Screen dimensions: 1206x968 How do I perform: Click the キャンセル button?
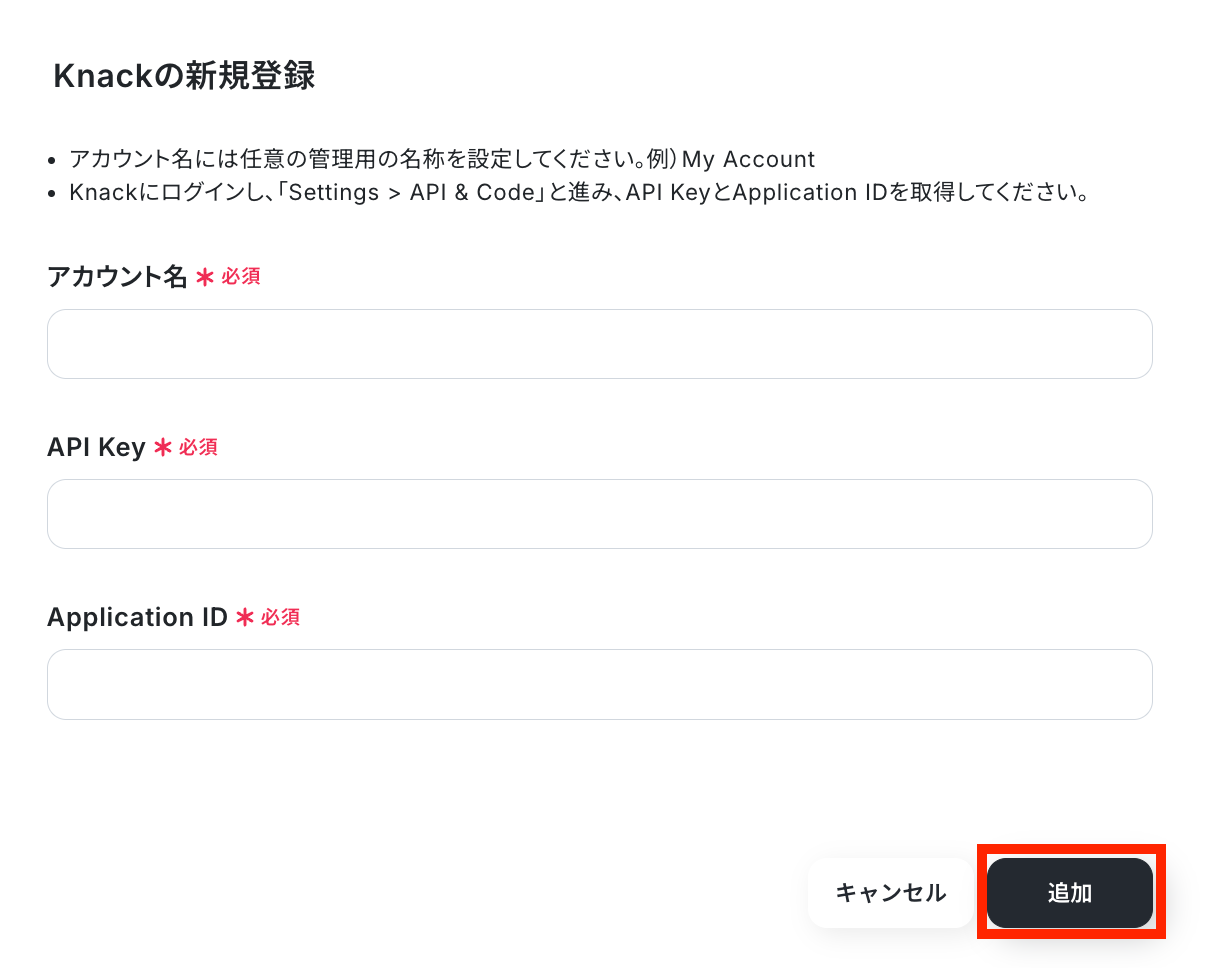pos(890,893)
